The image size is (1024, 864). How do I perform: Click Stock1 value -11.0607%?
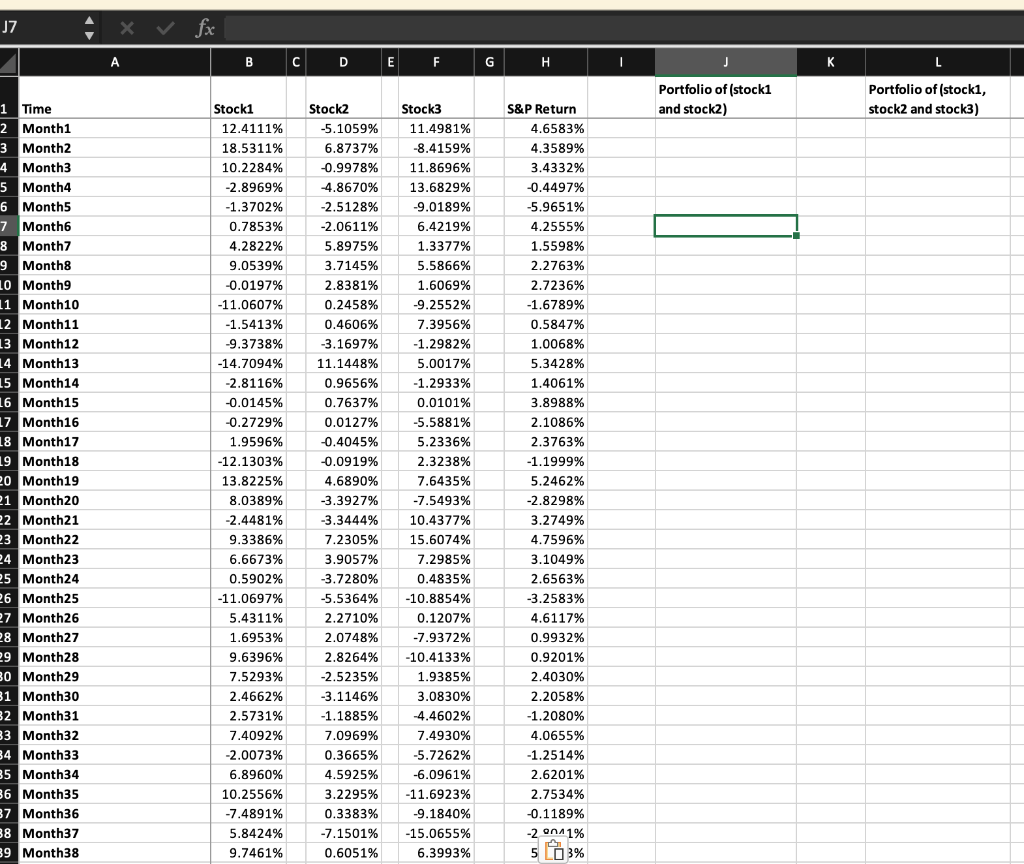point(249,305)
